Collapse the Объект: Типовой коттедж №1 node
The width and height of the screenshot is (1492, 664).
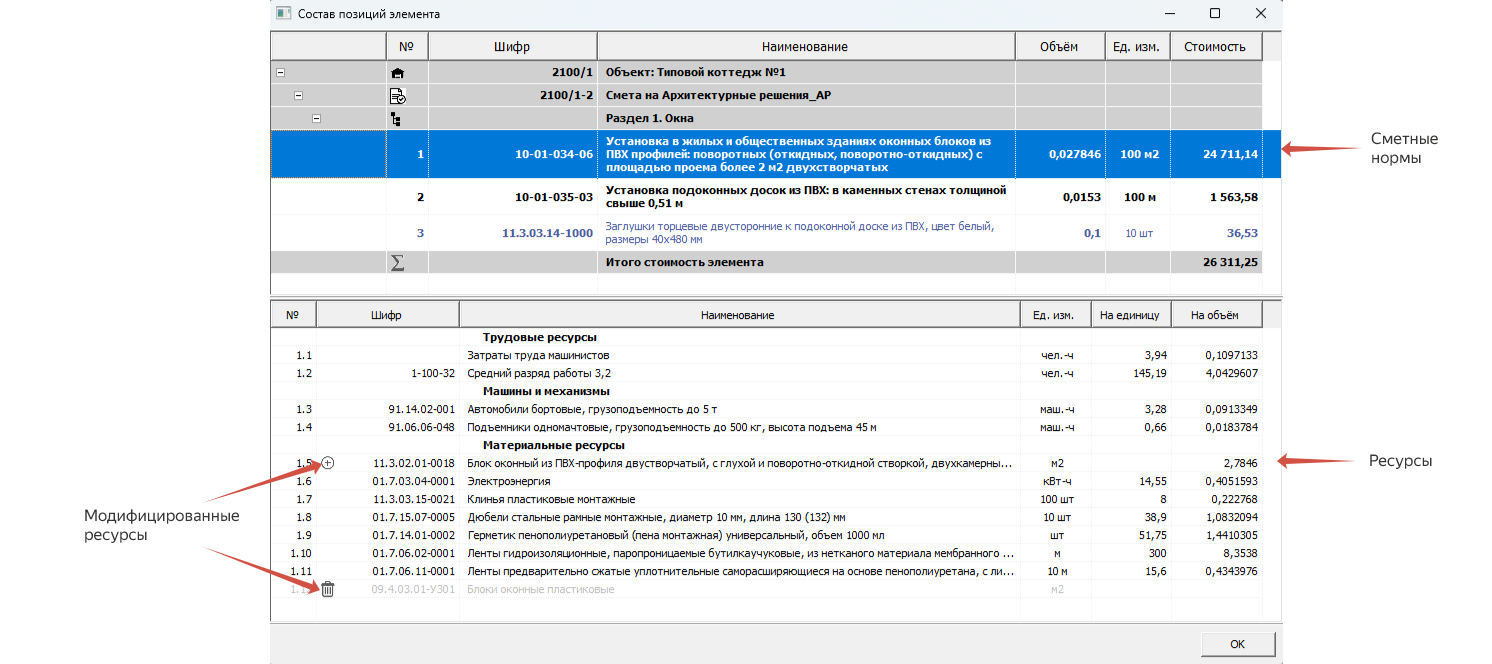(x=280, y=73)
